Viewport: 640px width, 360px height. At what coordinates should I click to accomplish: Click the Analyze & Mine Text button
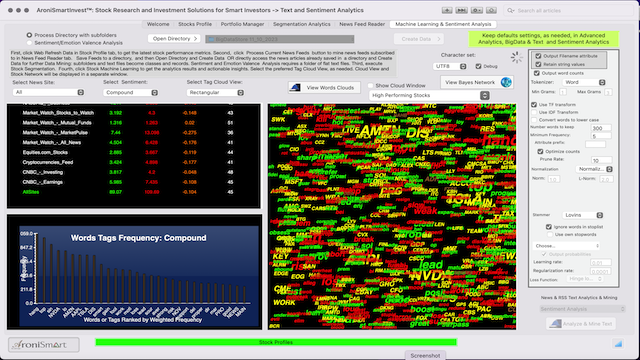click(581, 324)
